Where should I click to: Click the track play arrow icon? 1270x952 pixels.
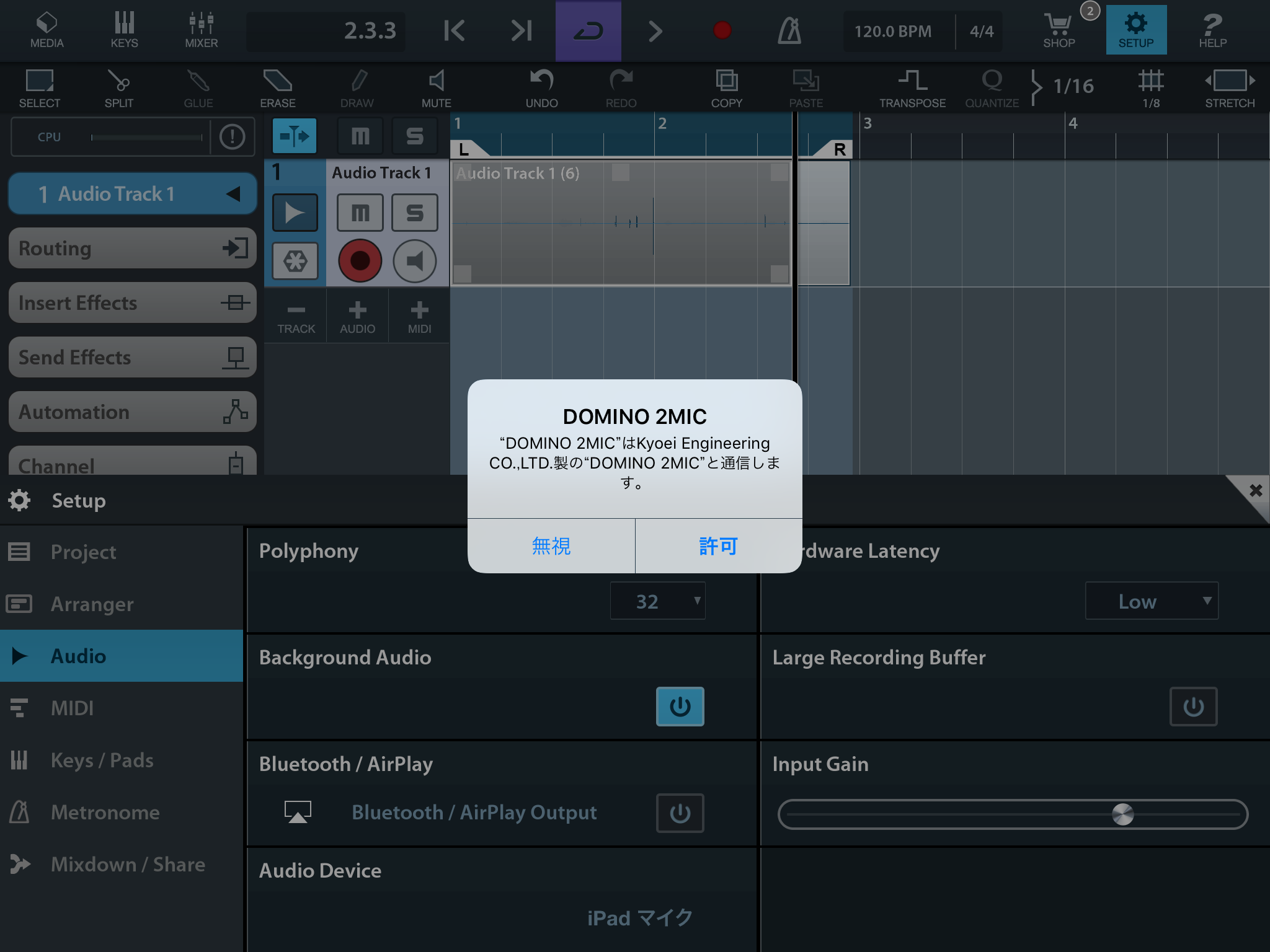(x=295, y=213)
